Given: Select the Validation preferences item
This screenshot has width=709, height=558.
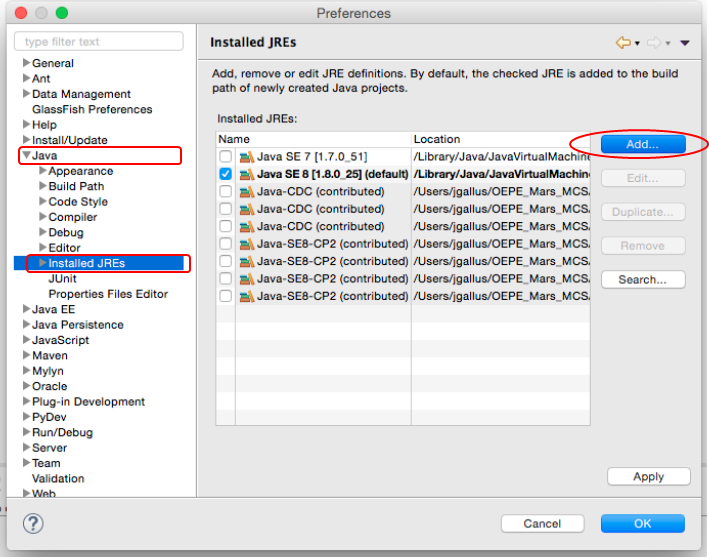Looking at the screenshot, I should coord(58,478).
